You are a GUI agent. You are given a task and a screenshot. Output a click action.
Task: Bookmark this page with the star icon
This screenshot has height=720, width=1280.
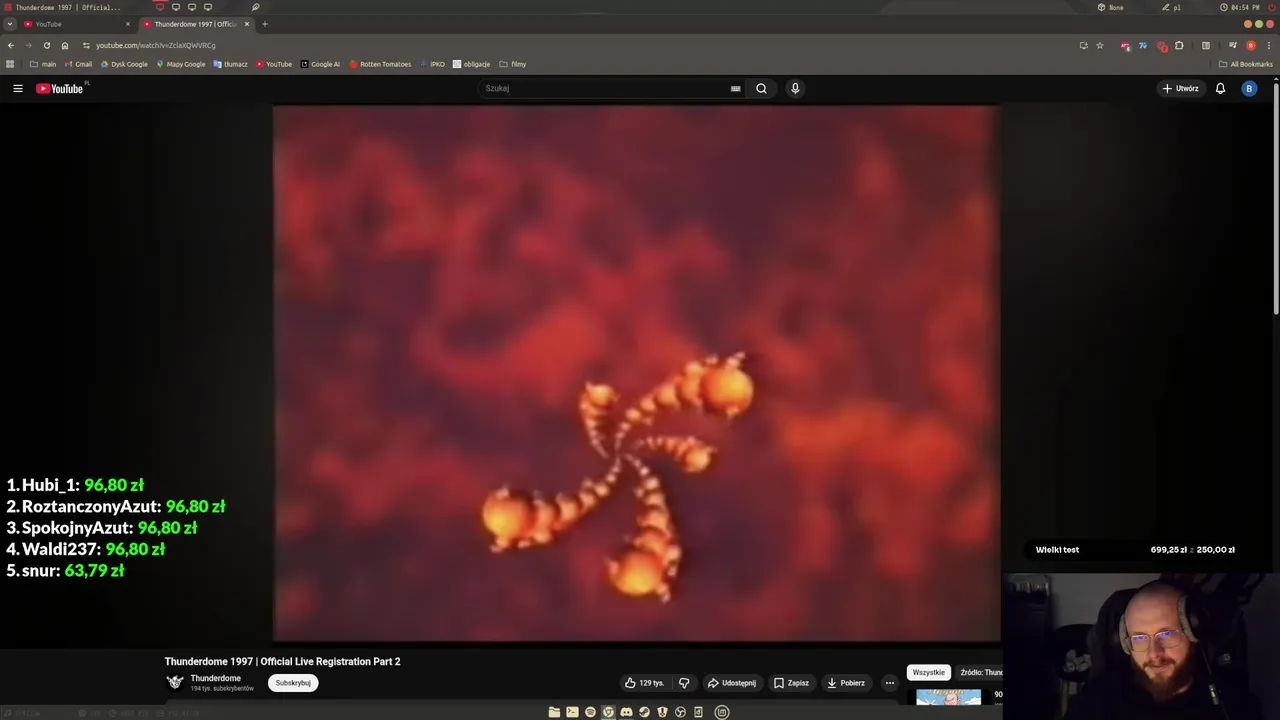click(x=1100, y=45)
